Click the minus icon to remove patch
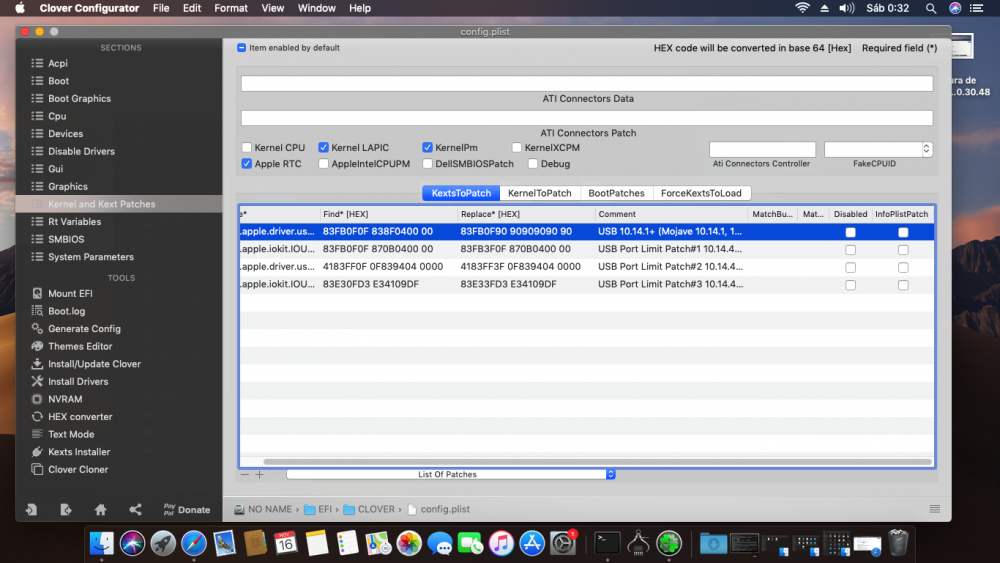The image size is (1000, 563). 245,474
